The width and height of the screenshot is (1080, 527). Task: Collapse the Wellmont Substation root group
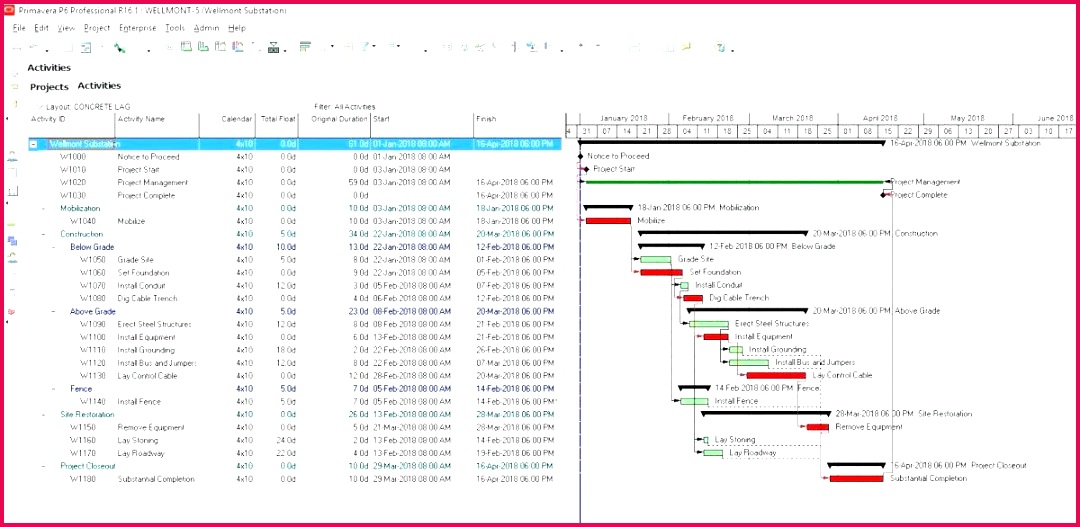pyautogui.click(x=33, y=144)
